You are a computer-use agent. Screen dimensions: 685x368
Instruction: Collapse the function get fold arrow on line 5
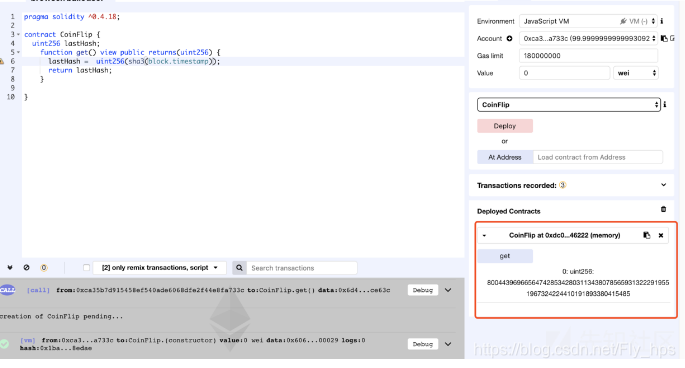point(18,52)
